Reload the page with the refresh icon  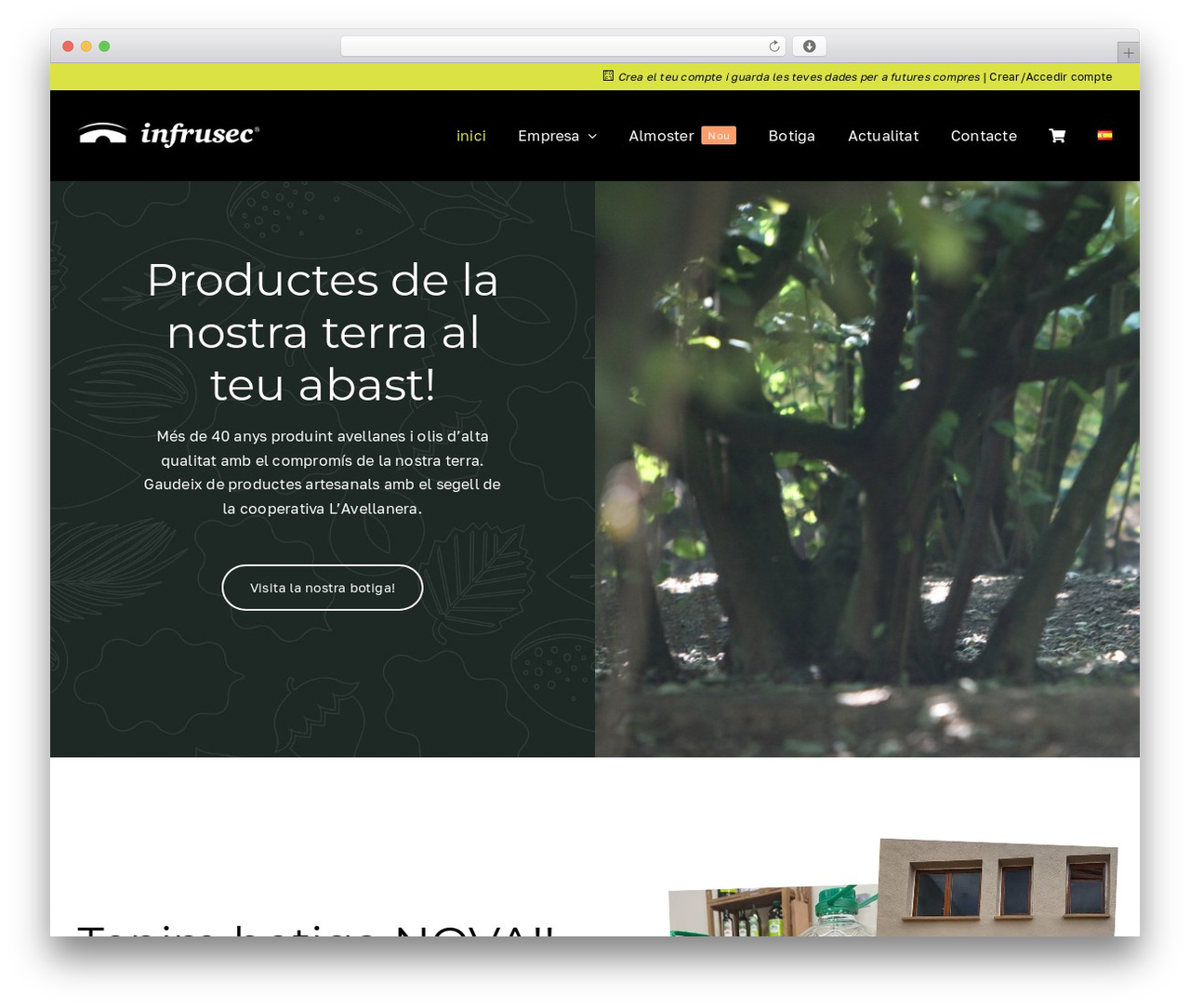tap(774, 46)
